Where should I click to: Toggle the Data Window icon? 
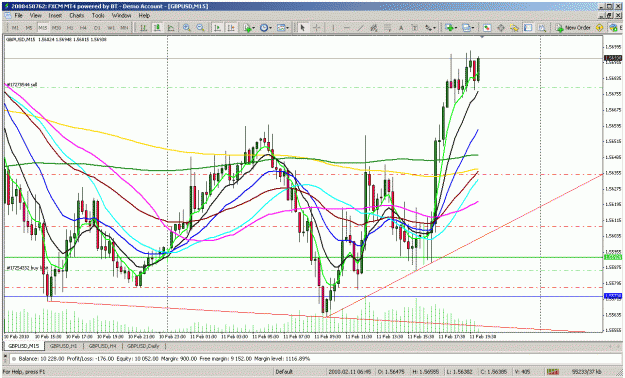[501, 28]
